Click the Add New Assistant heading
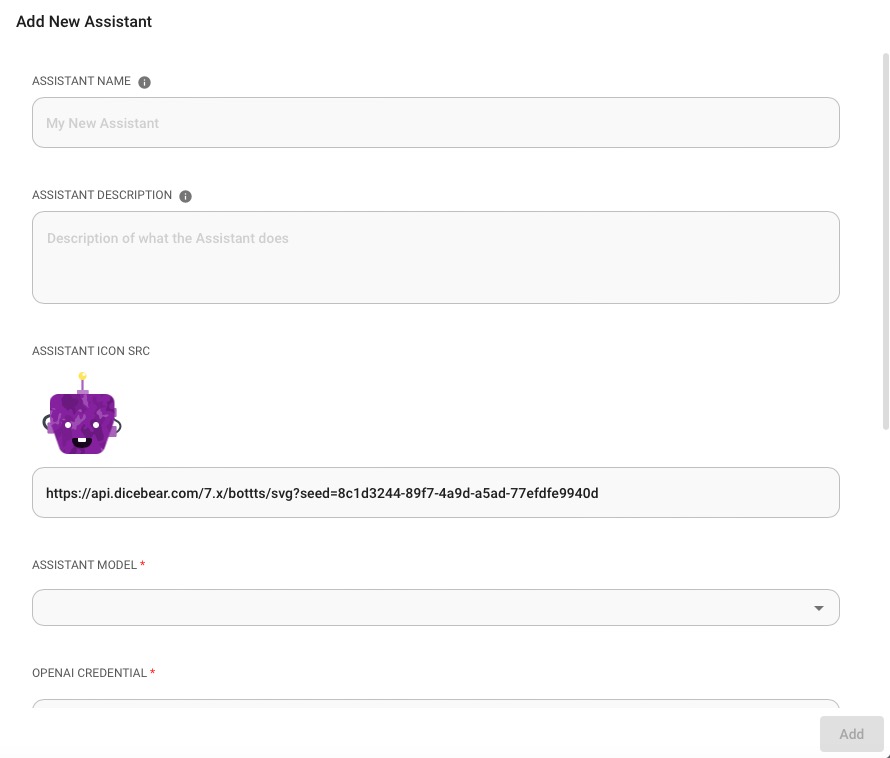 point(84,21)
